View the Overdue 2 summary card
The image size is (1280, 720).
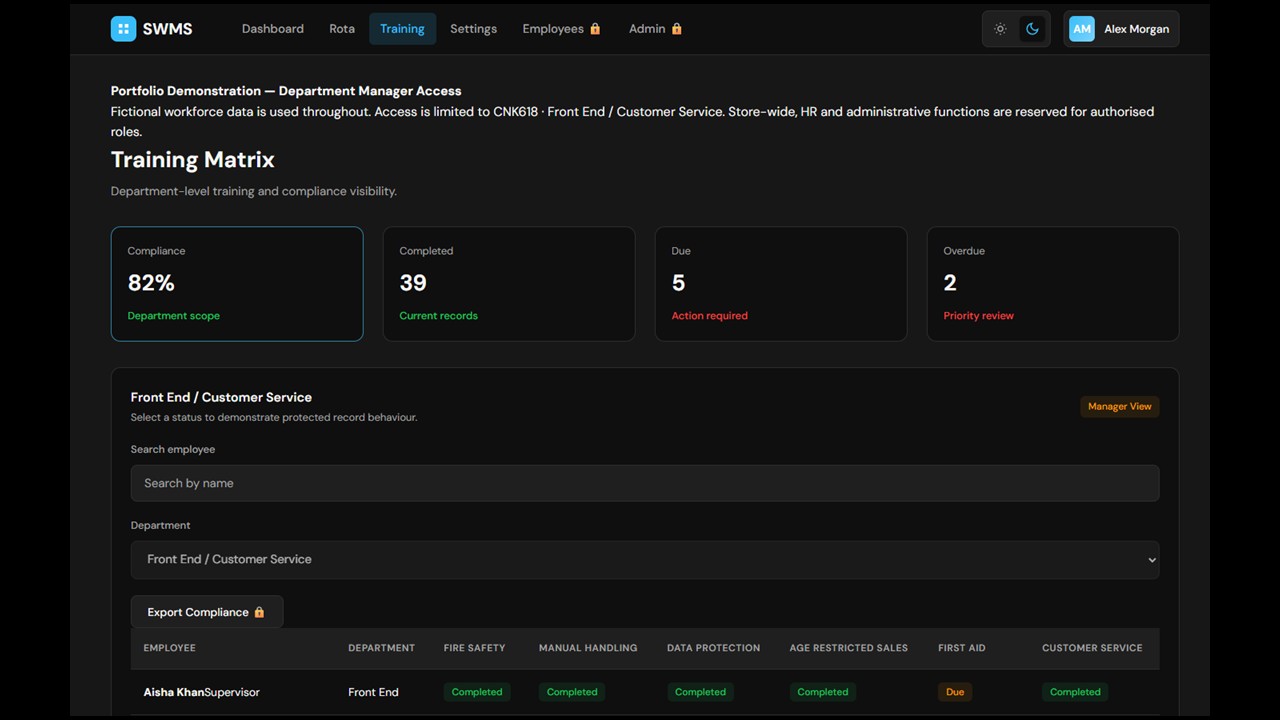(x=1053, y=284)
